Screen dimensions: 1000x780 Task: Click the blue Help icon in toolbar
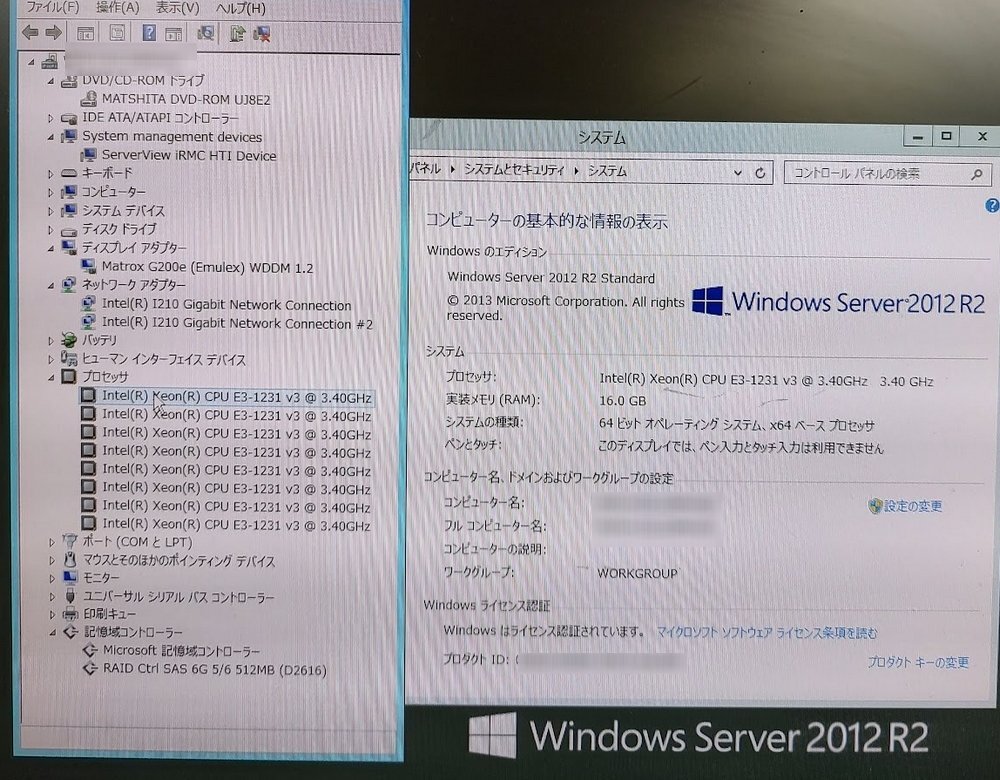click(x=149, y=33)
